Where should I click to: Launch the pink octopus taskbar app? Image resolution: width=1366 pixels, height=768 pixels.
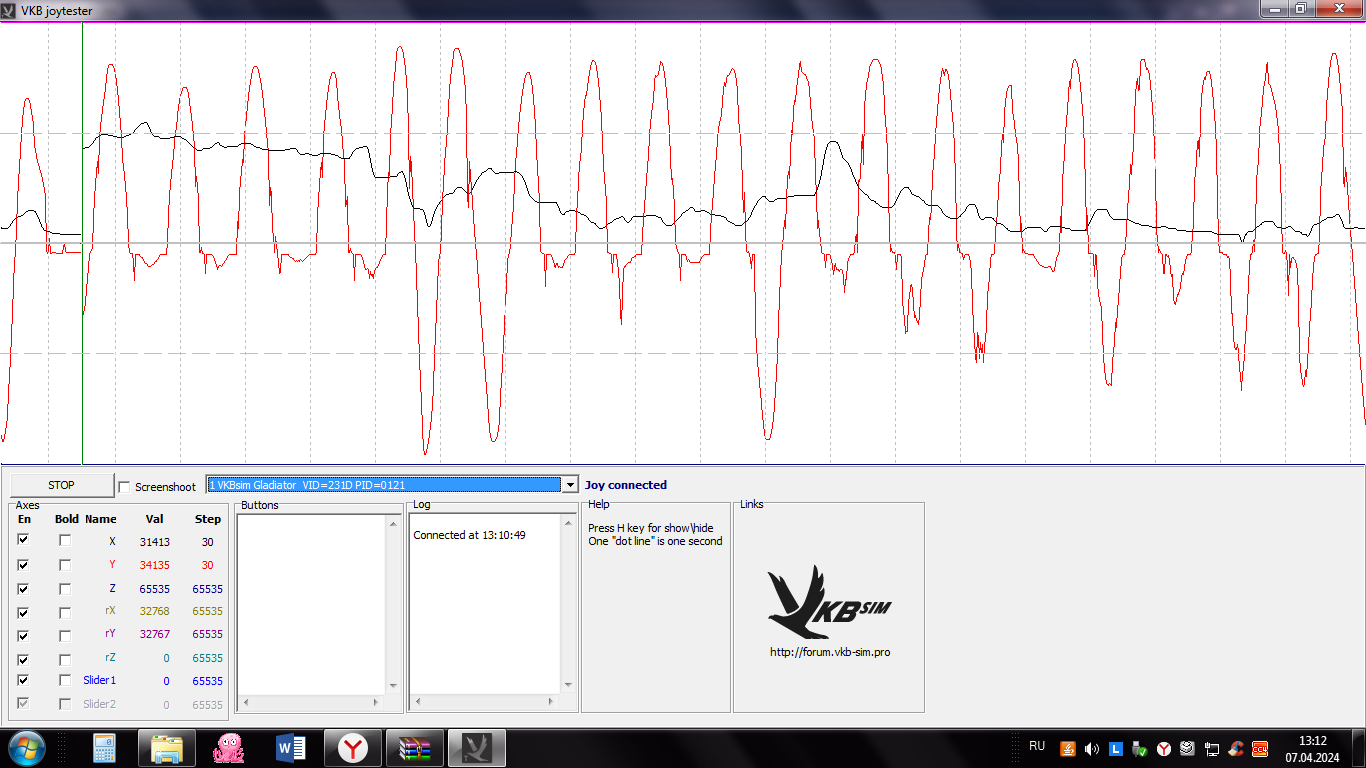(x=228, y=748)
